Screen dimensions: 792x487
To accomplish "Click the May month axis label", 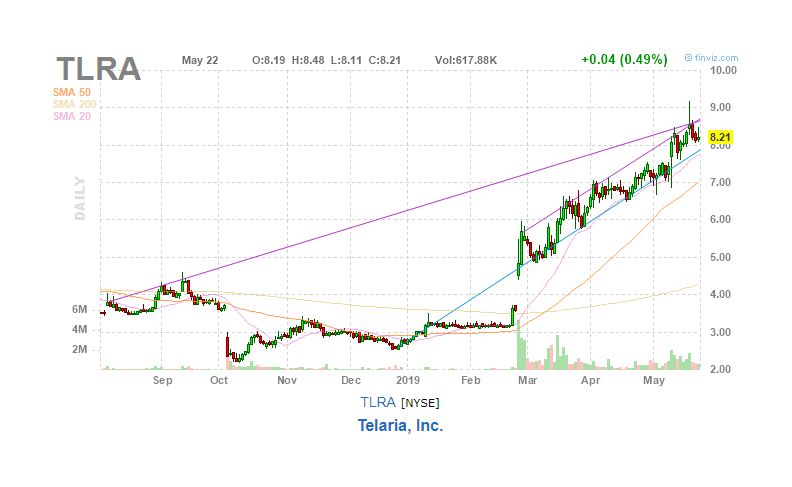I will [654, 380].
